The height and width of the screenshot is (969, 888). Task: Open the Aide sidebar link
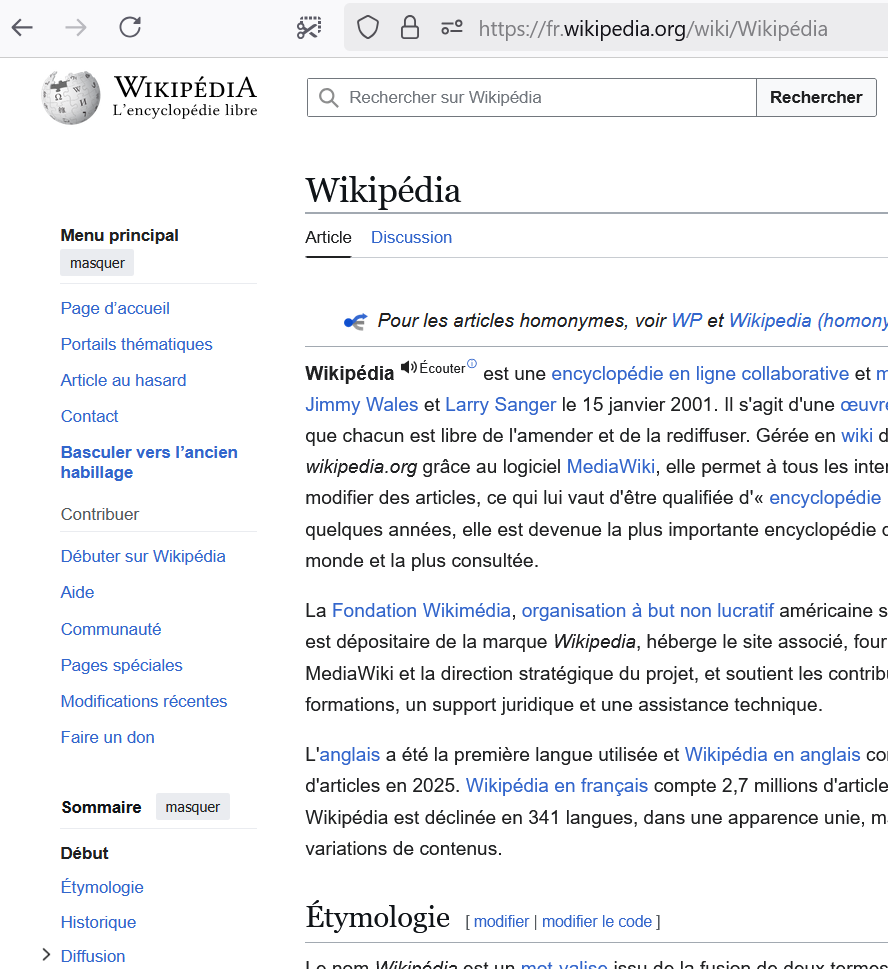77,592
